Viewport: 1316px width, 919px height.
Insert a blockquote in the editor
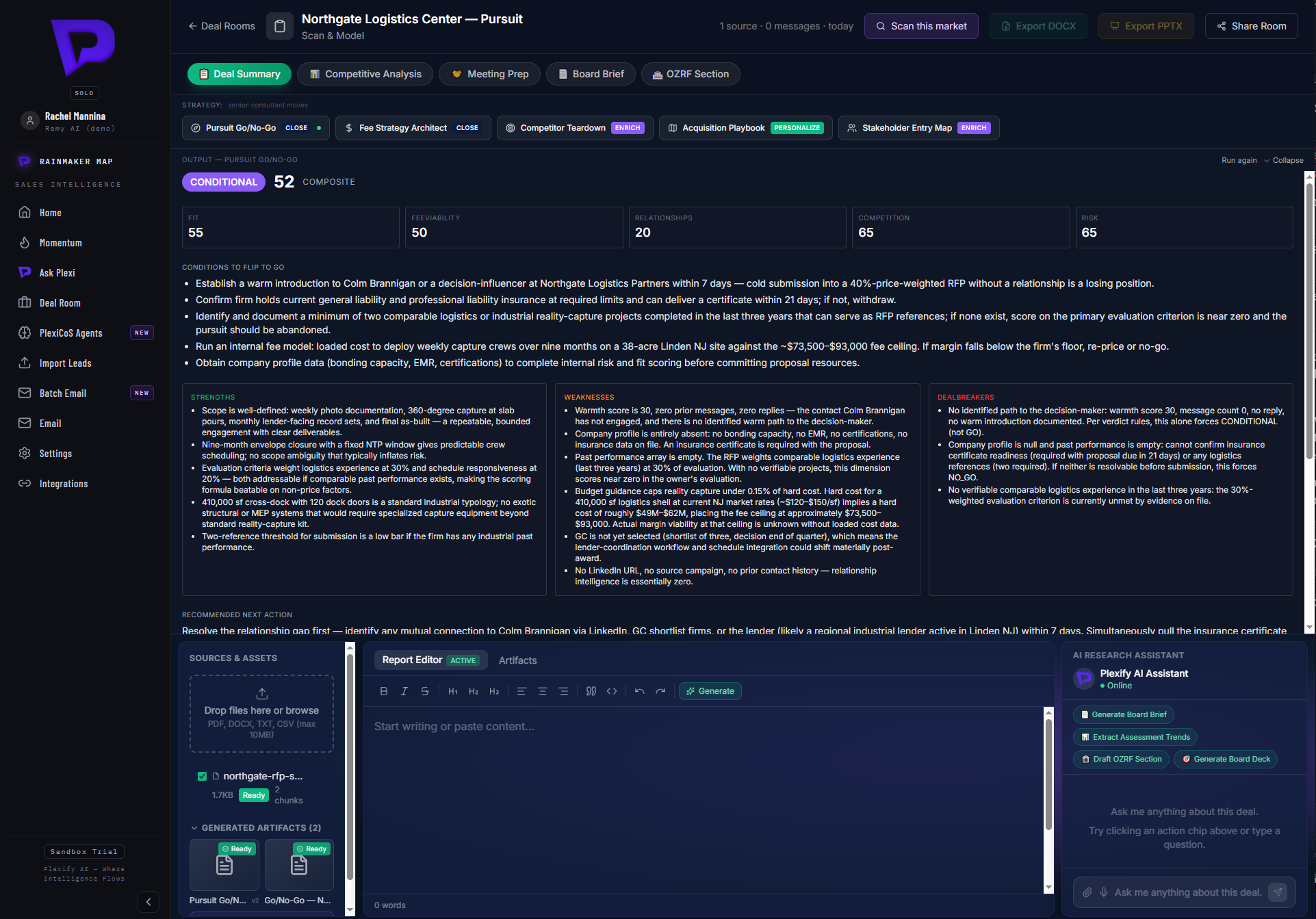(x=591, y=691)
